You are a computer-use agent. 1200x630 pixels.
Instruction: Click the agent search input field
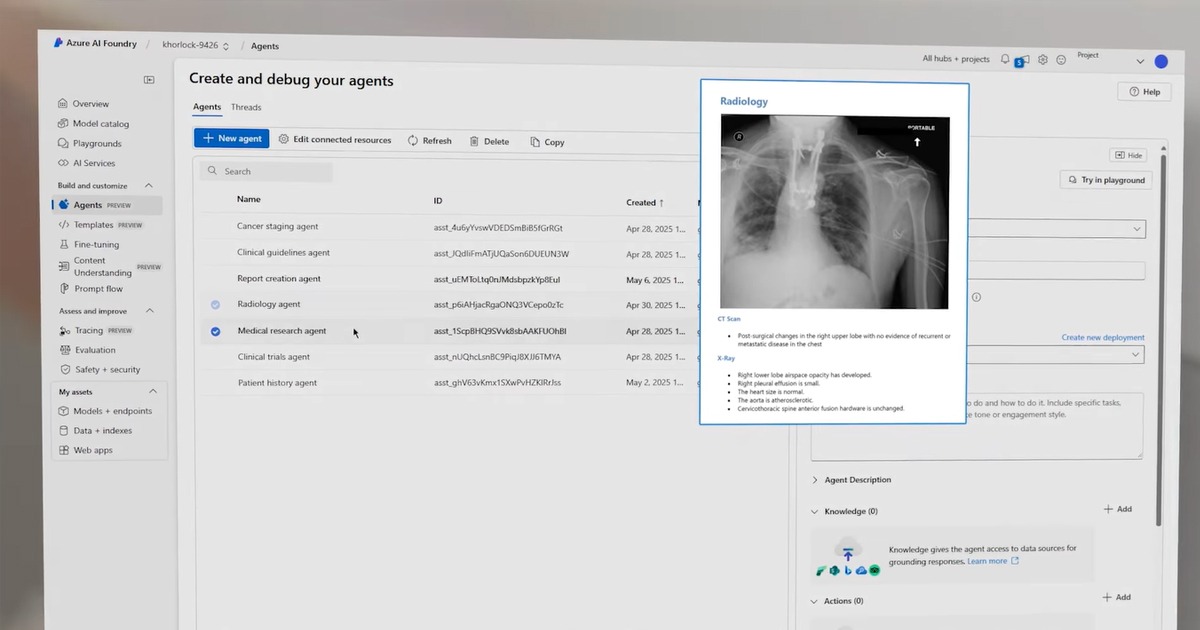click(266, 171)
